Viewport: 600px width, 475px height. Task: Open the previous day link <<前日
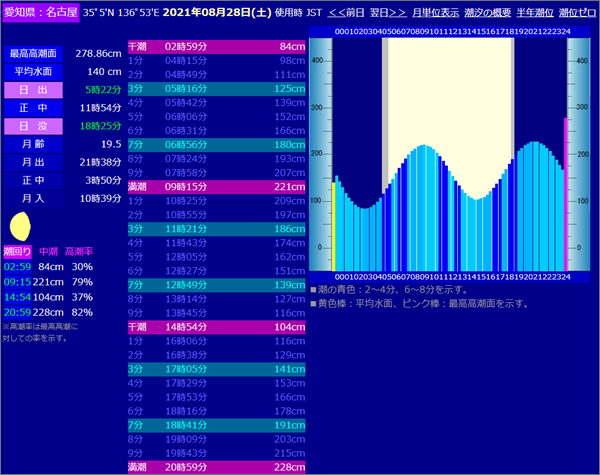tap(346, 13)
